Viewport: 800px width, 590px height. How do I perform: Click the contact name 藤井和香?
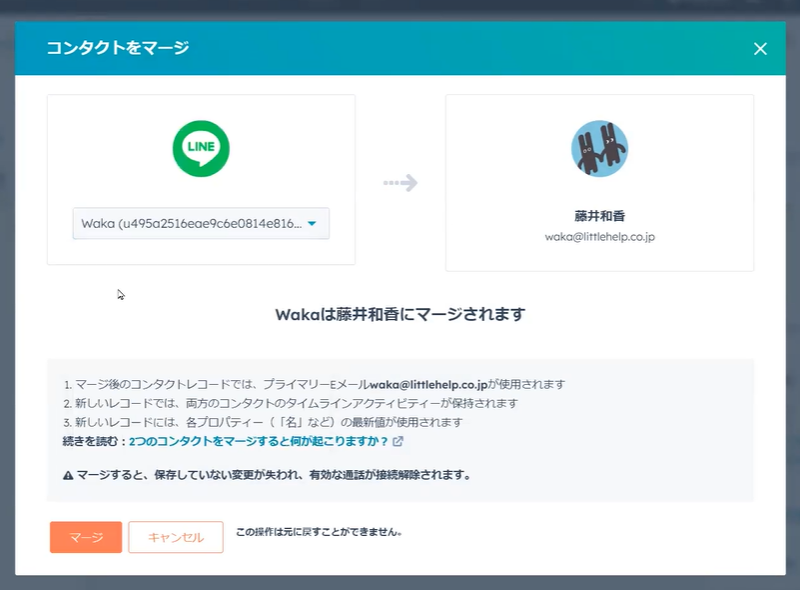[x=599, y=216]
